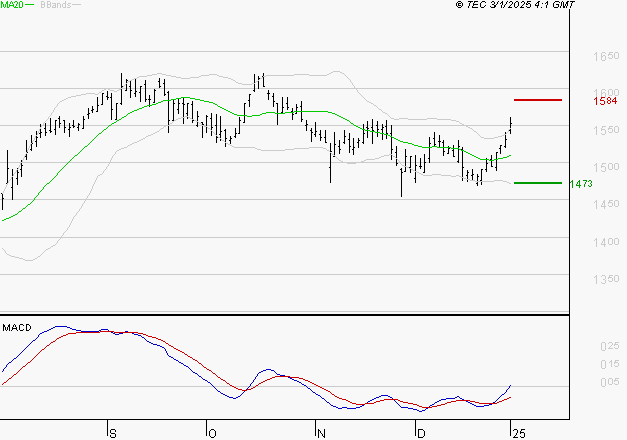Click the 1550 price axis label
This screenshot has height=440, width=627.
pos(606,130)
